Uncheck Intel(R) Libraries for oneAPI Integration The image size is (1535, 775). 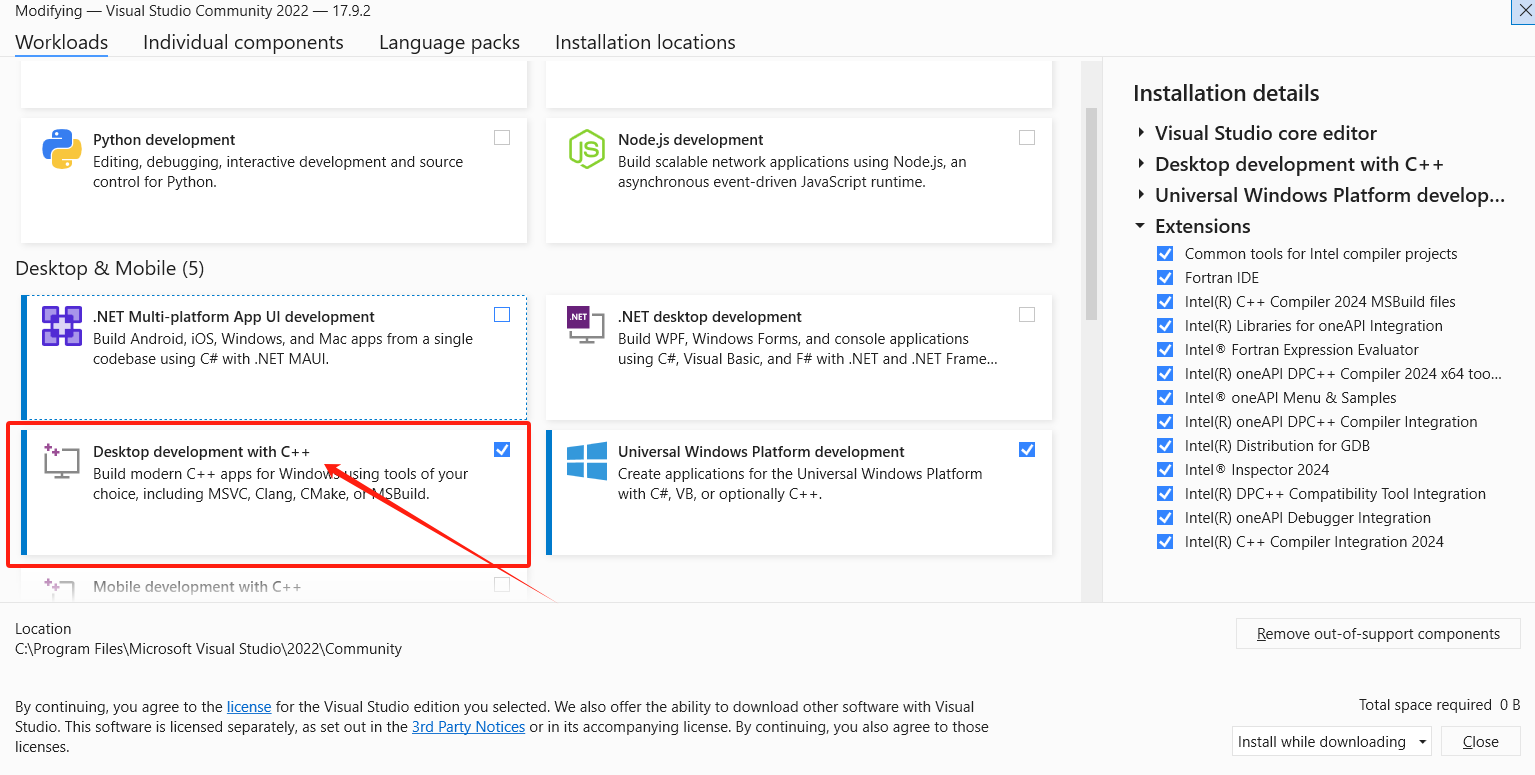pyautogui.click(x=1165, y=326)
